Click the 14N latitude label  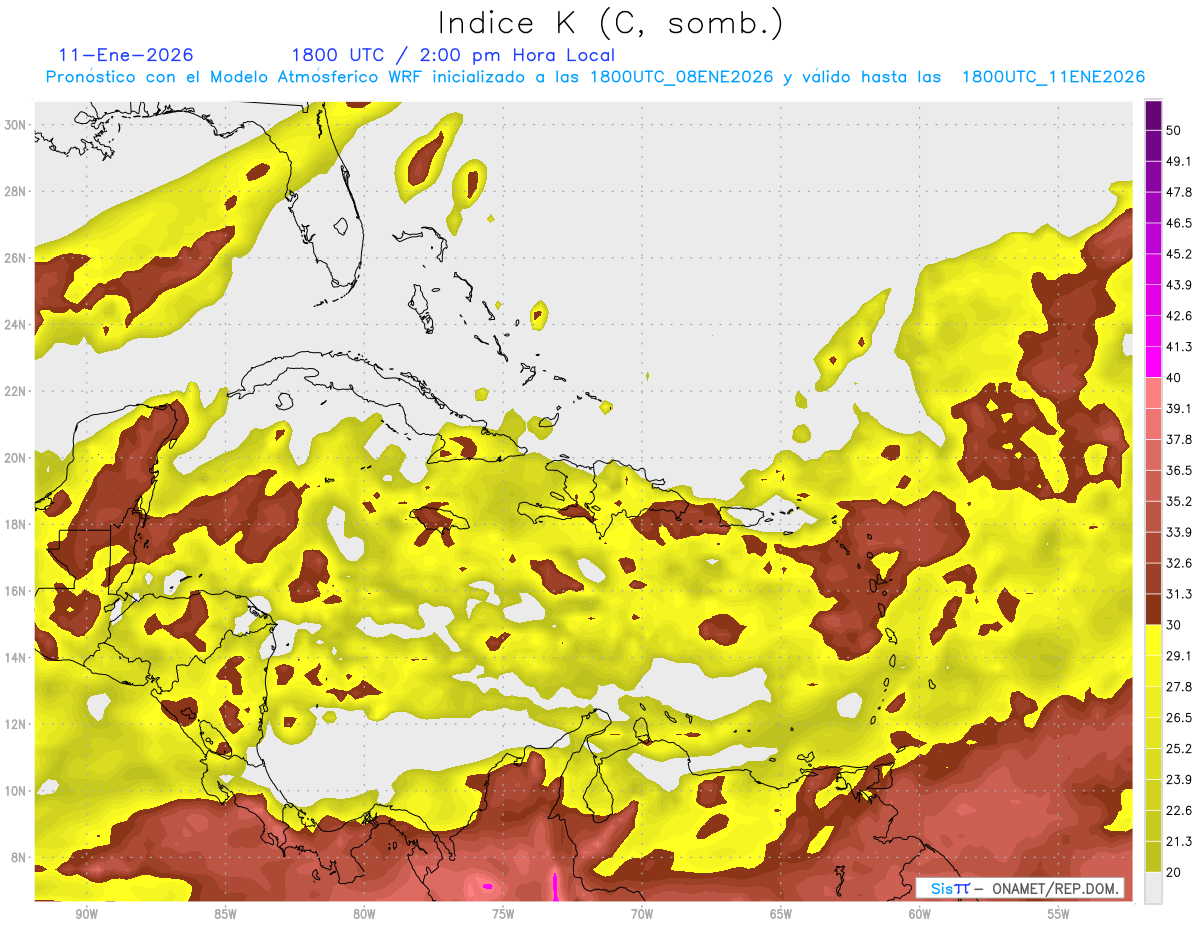15,658
